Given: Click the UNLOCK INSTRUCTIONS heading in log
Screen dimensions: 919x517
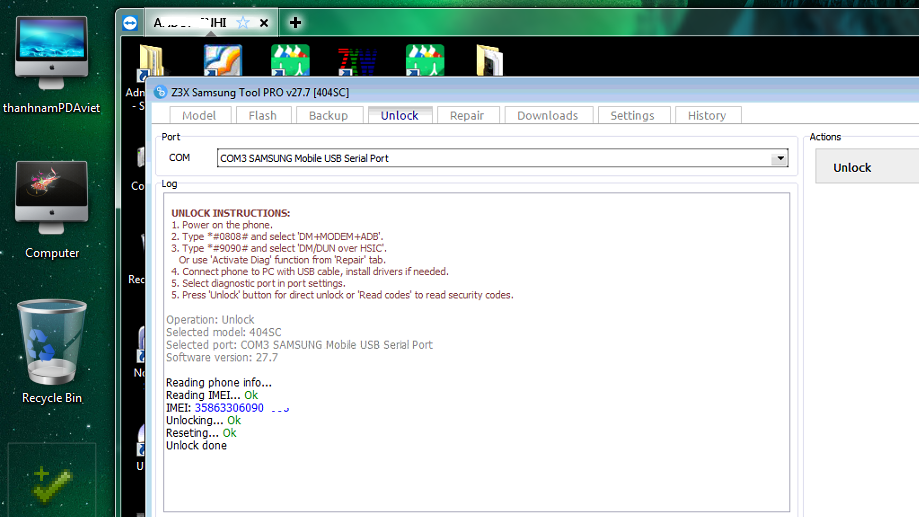Looking at the screenshot, I should click(x=230, y=213).
